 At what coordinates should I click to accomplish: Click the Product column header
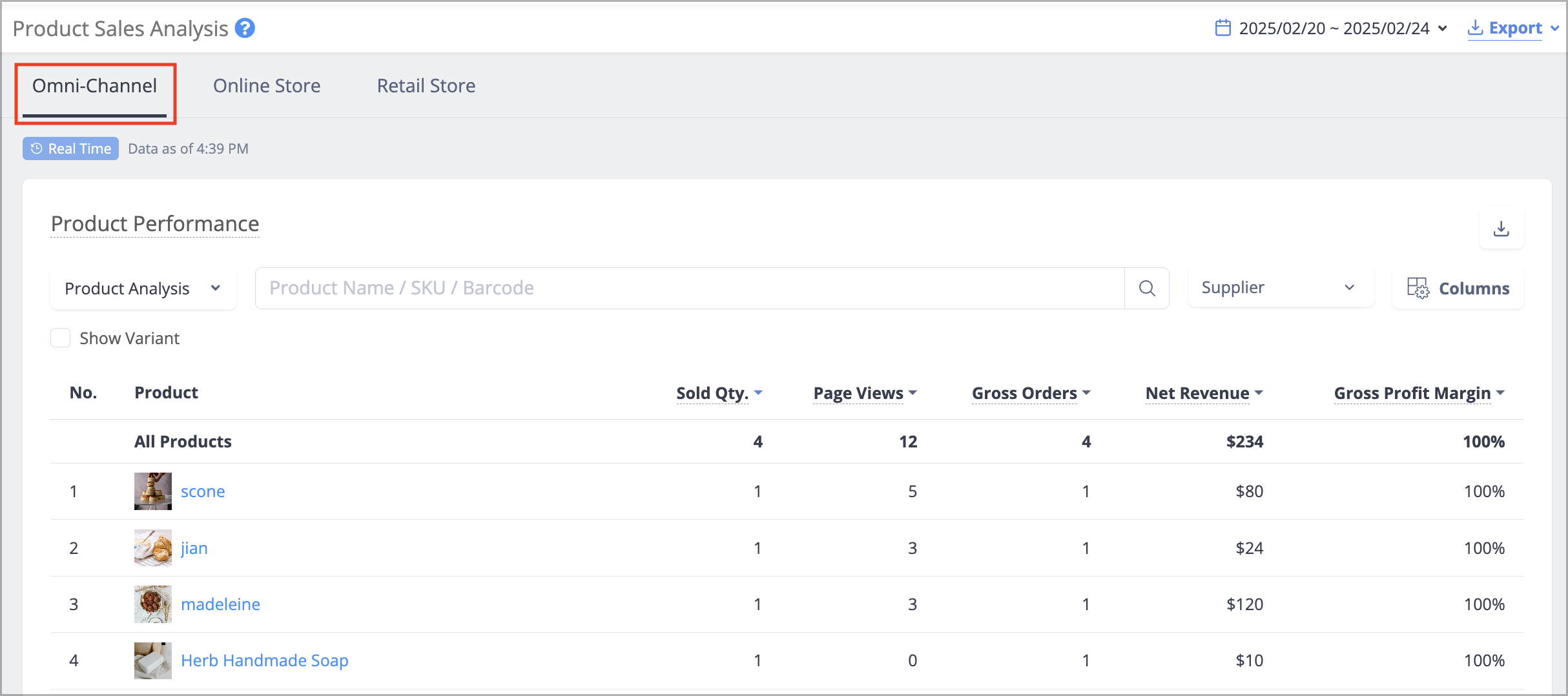(166, 393)
